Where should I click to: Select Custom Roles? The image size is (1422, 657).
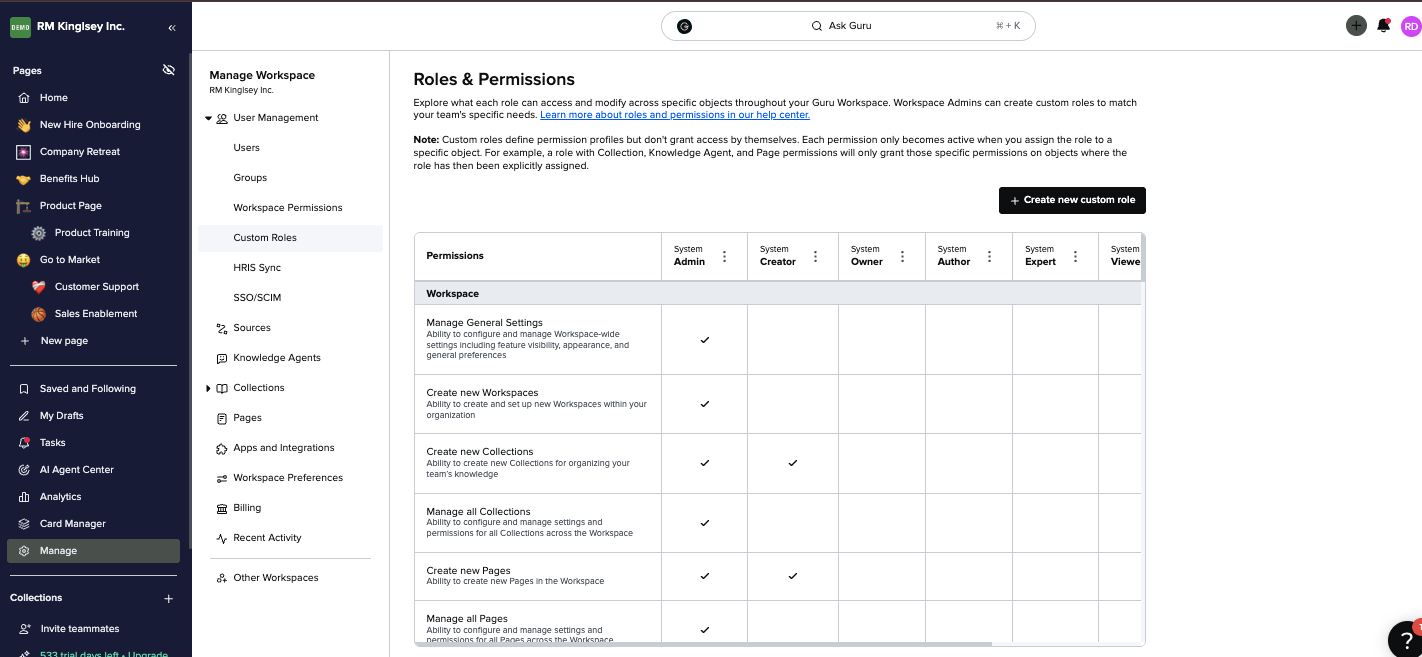[290, 238]
